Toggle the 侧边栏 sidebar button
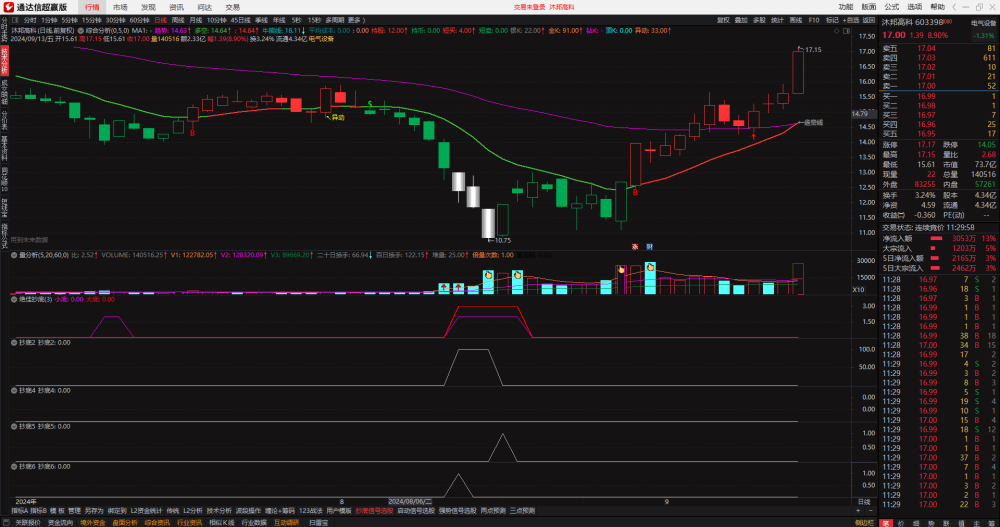 (x=864, y=523)
